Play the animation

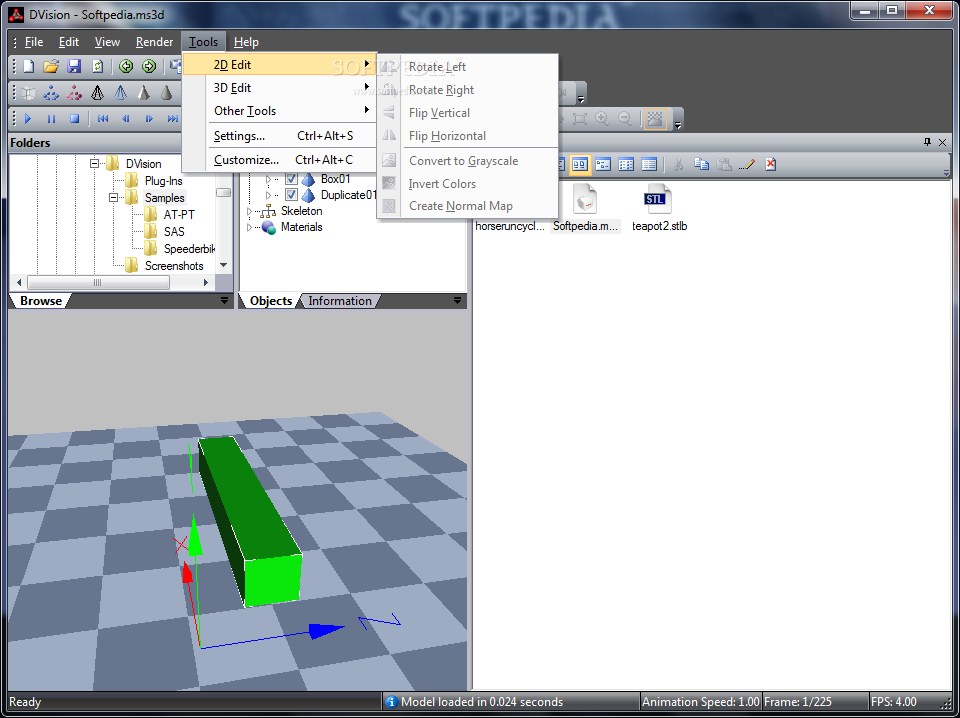pos(28,119)
